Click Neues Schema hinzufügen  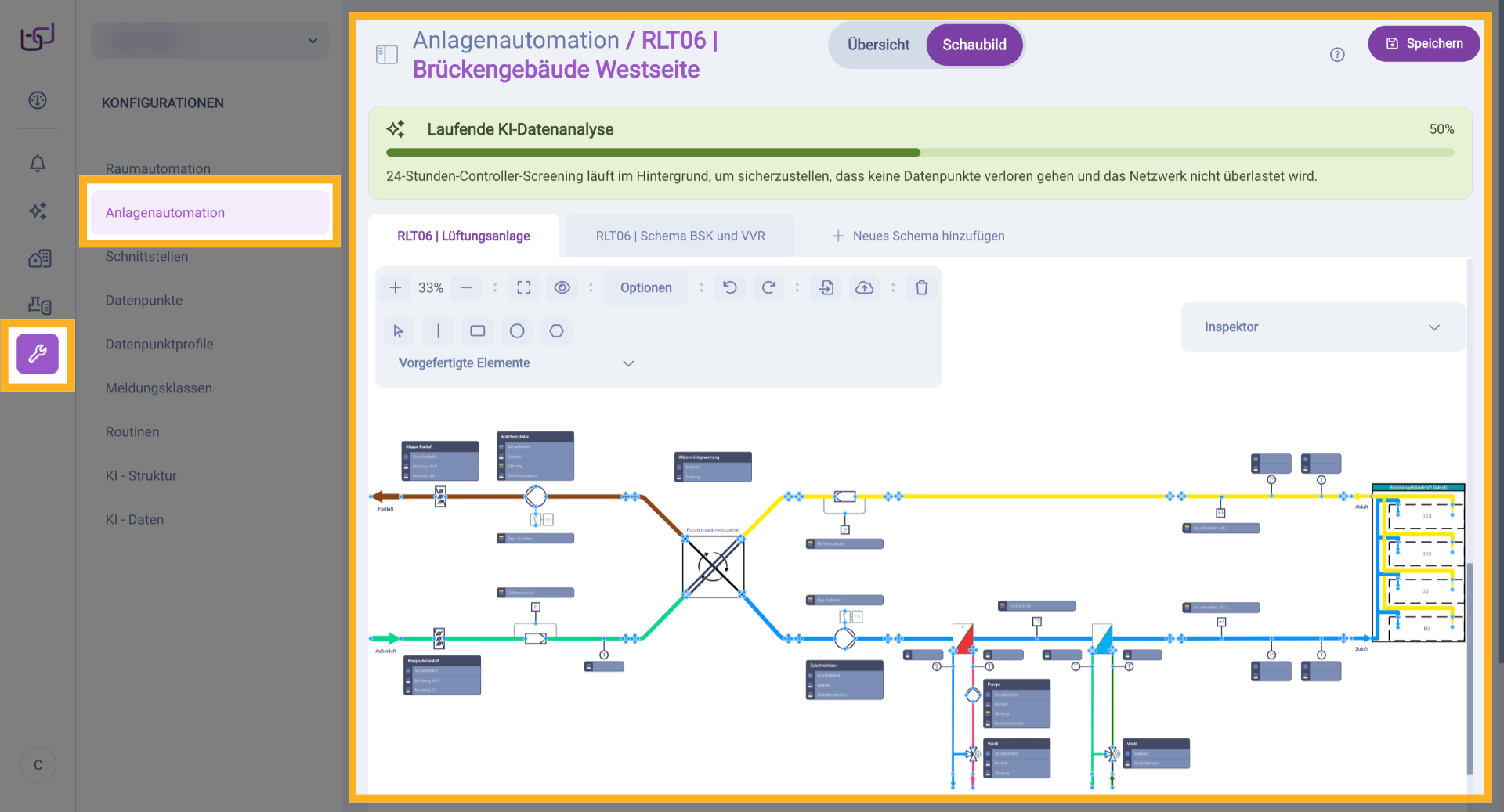click(x=918, y=236)
